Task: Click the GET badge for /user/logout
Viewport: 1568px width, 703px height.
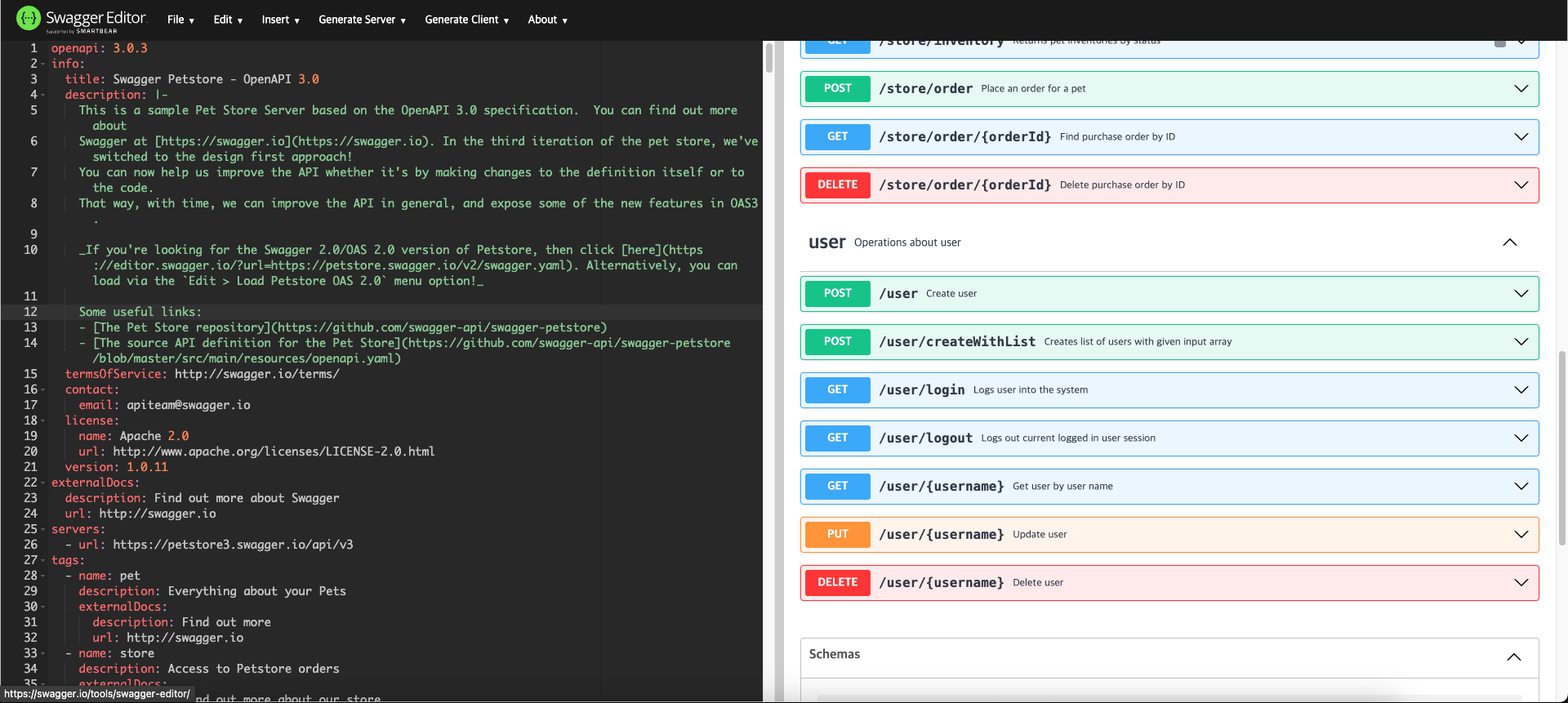Action: click(837, 438)
